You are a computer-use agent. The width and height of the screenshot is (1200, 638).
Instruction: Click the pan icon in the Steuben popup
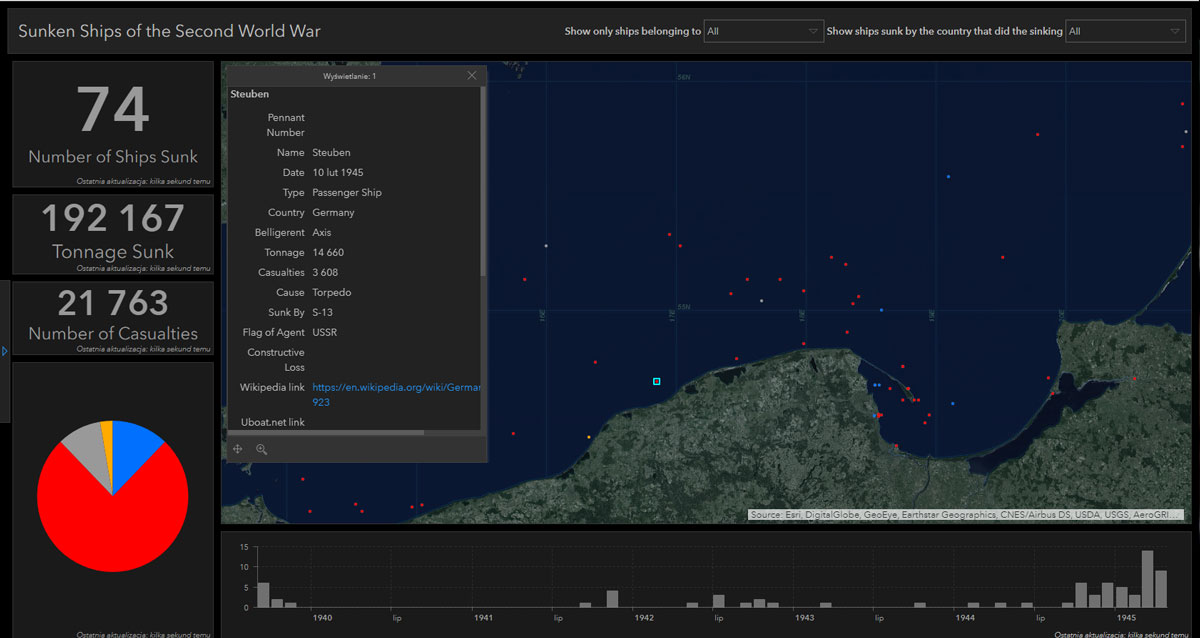238,450
